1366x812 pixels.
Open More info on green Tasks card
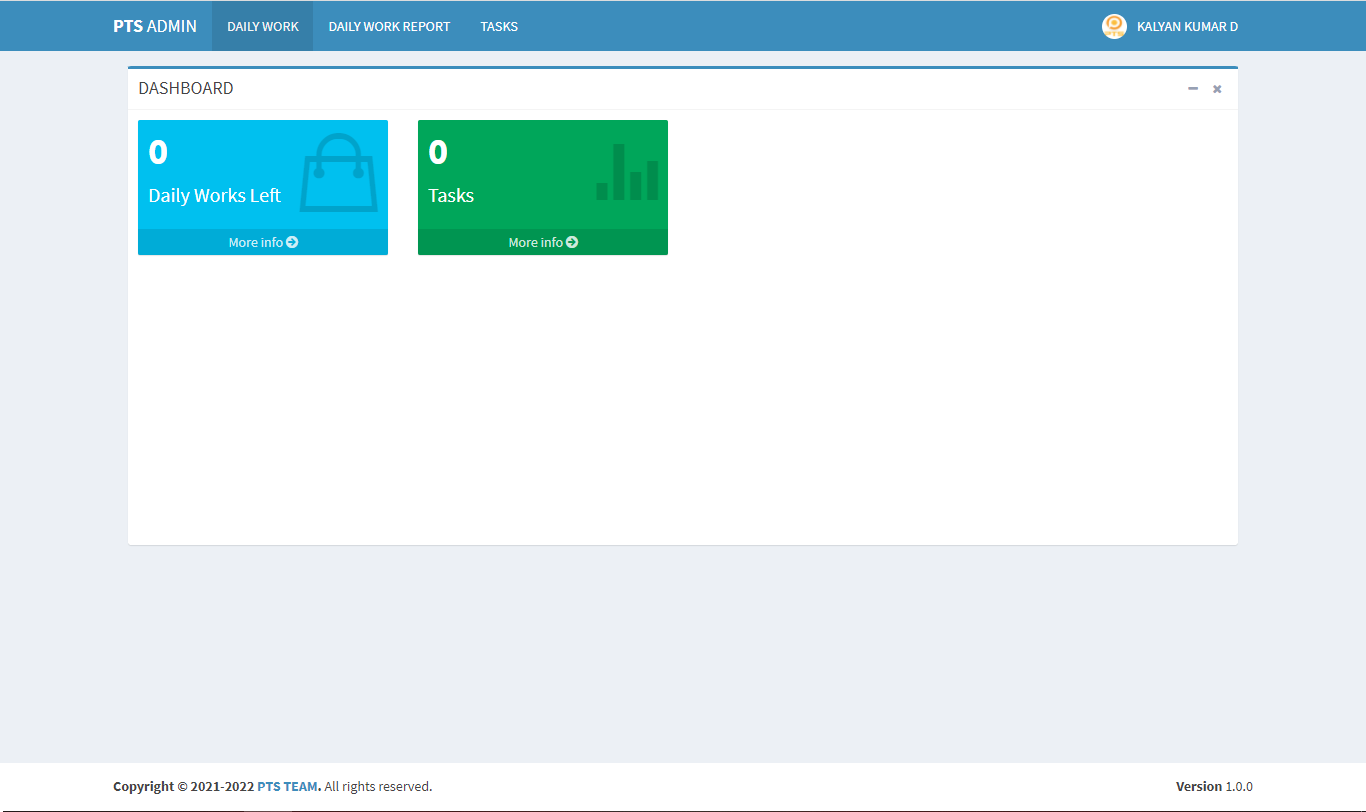coord(536,242)
